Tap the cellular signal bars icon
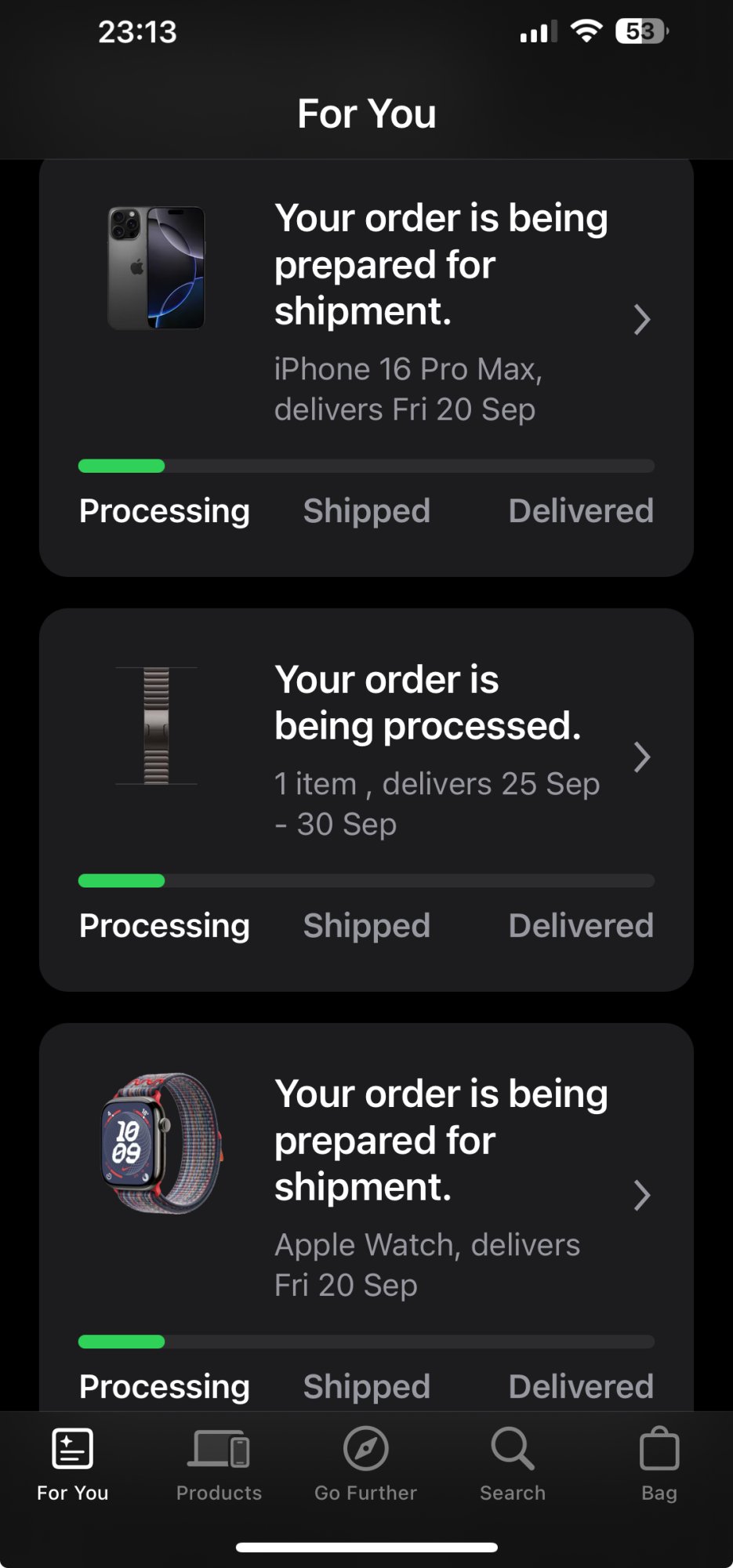Image resolution: width=733 pixels, height=1568 pixels. [x=539, y=31]
